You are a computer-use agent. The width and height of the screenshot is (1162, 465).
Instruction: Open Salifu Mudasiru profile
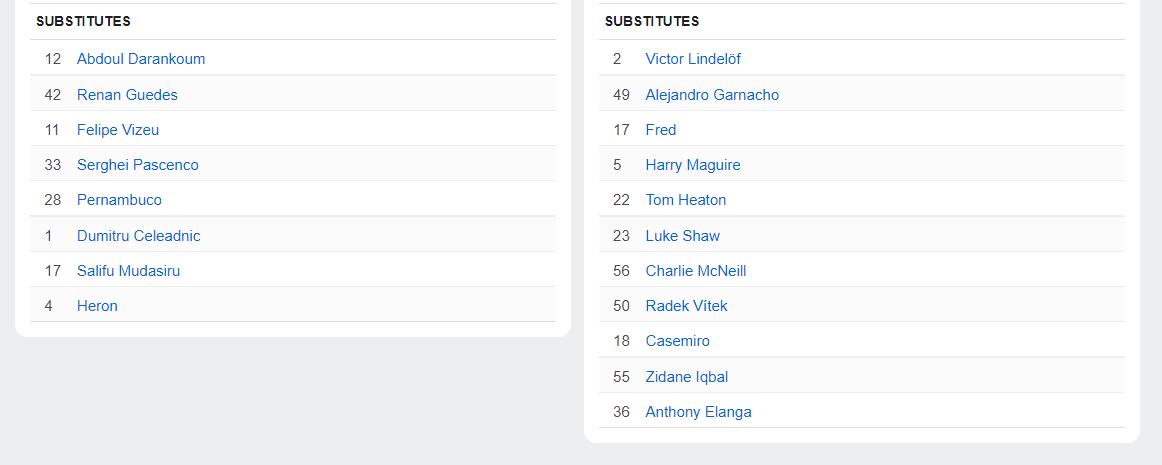pyautogui.click(x=129, y=271)
